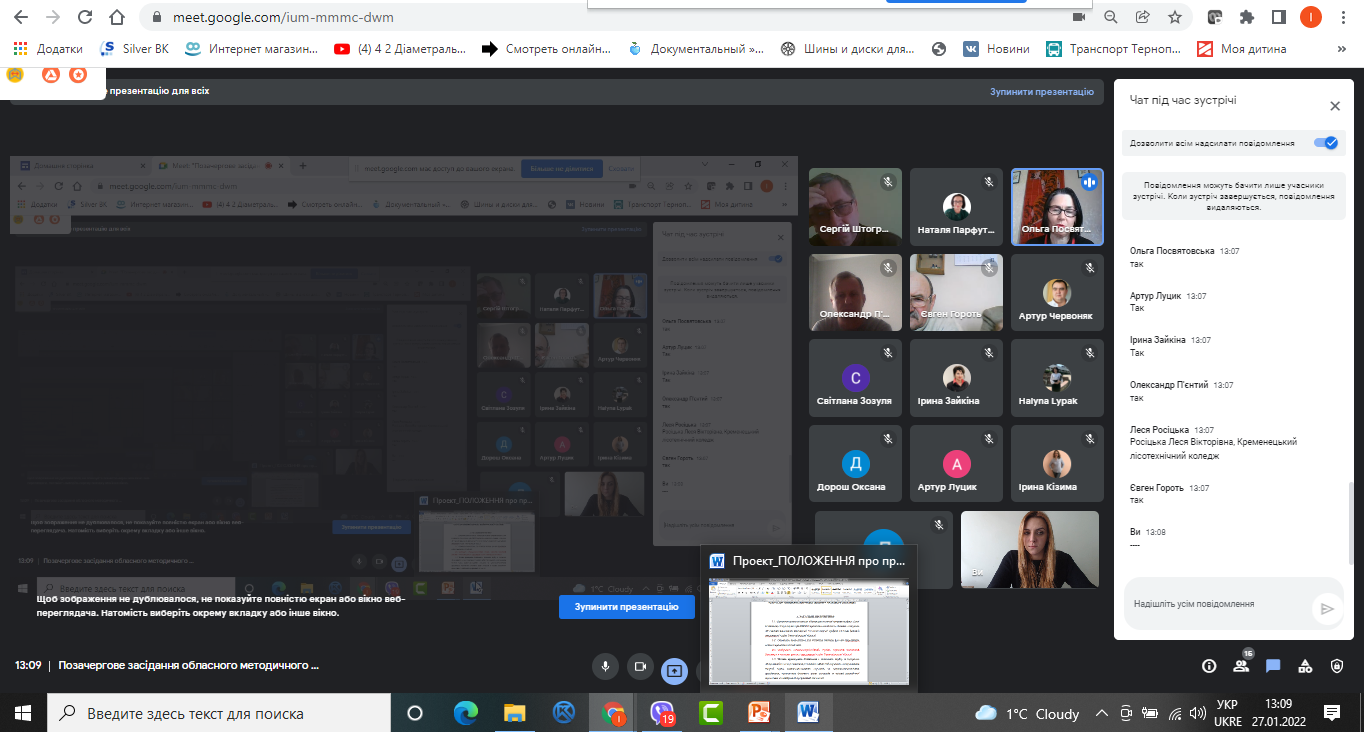This screenshot has height=732, width=1364.
Task: Turn off the camera button
Action: click(x=641, y=666)
